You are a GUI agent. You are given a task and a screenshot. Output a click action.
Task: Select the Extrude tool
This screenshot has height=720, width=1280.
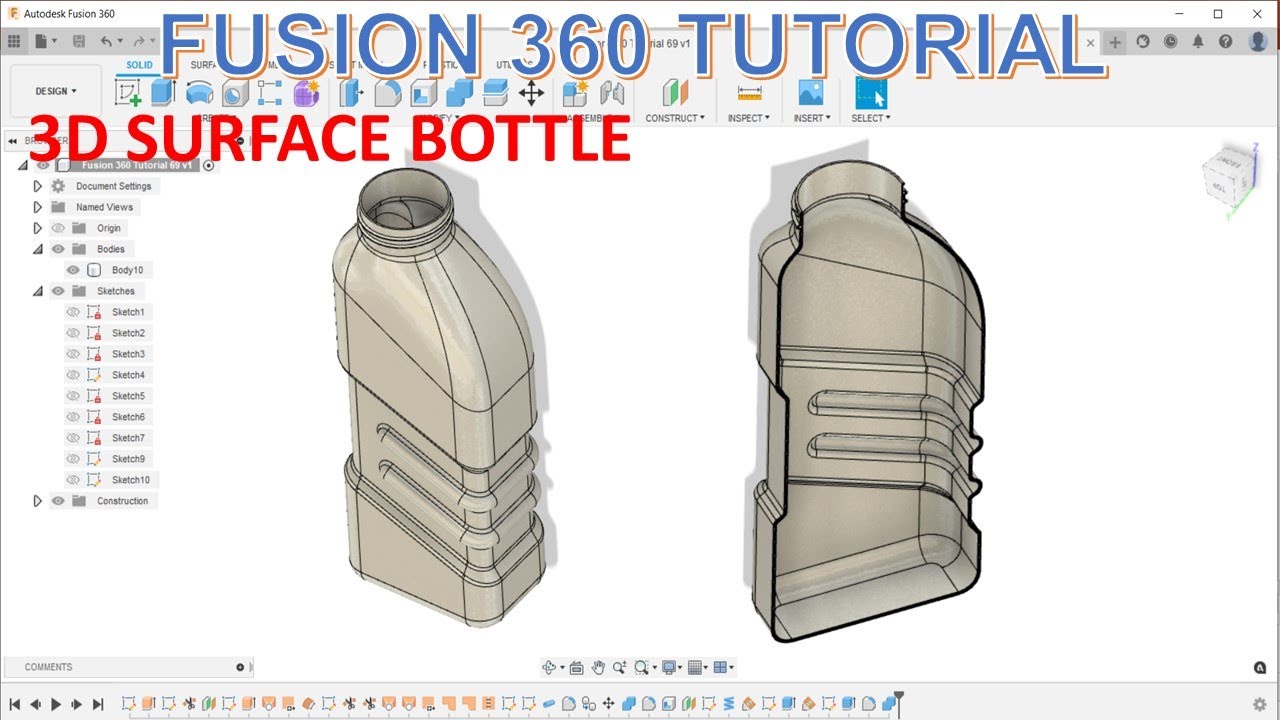(x=163, y=94)
